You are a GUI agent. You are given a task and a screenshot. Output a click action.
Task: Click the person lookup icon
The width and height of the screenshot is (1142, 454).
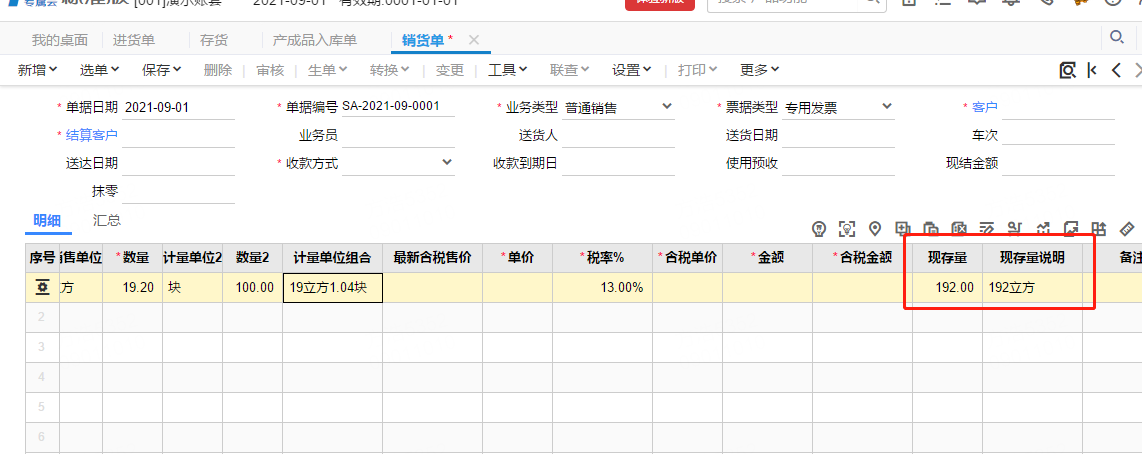click(1015, 229)
